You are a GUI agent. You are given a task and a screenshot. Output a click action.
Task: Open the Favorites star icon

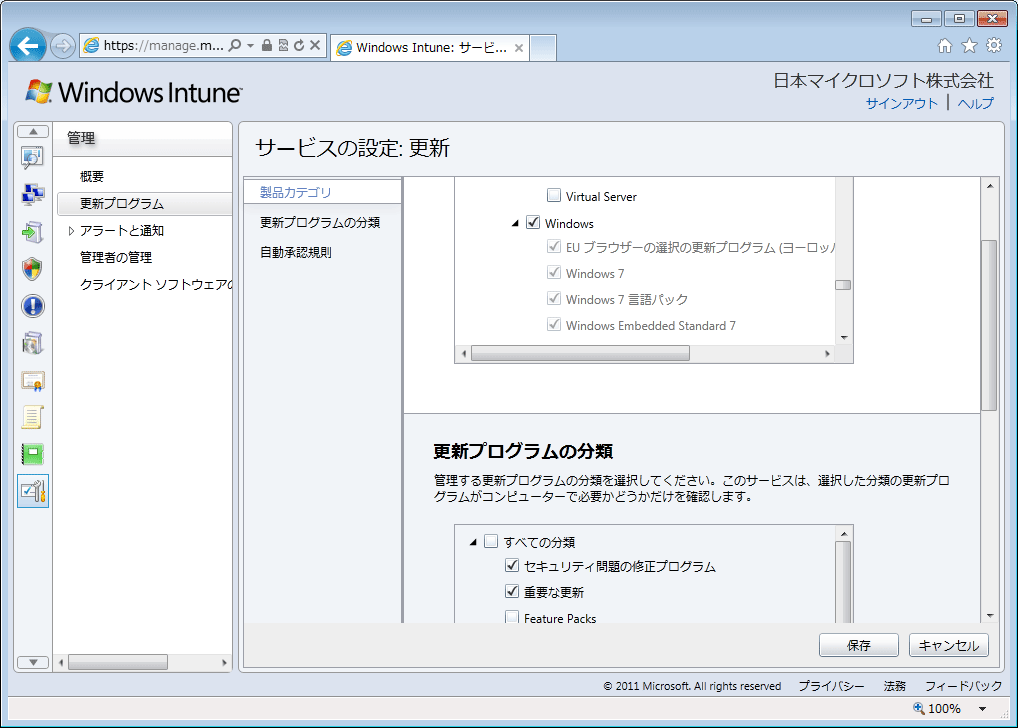[x=969, y=45]
